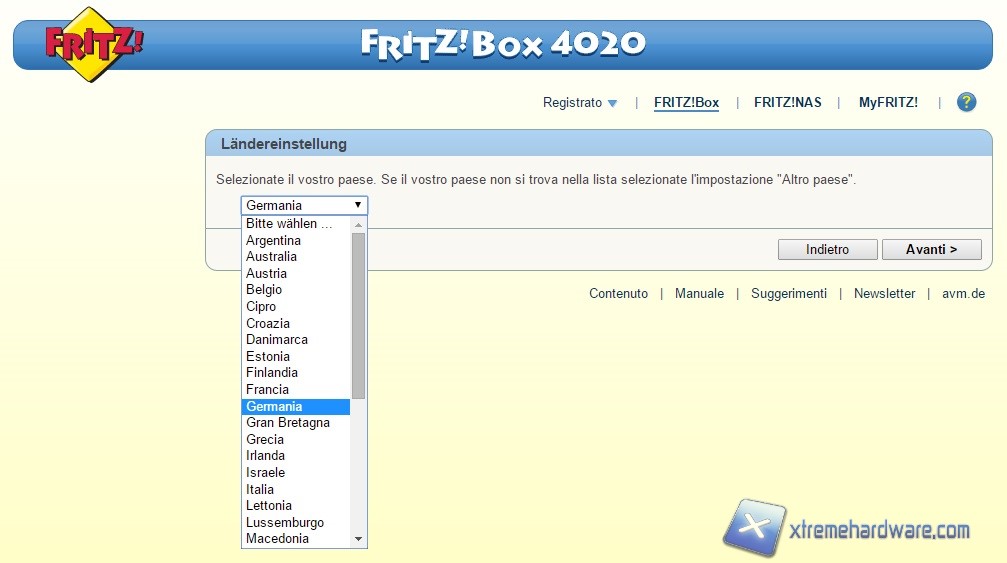Choose Austria in the country list
This screenshot has width=1007, height=563.
(266, 273)
